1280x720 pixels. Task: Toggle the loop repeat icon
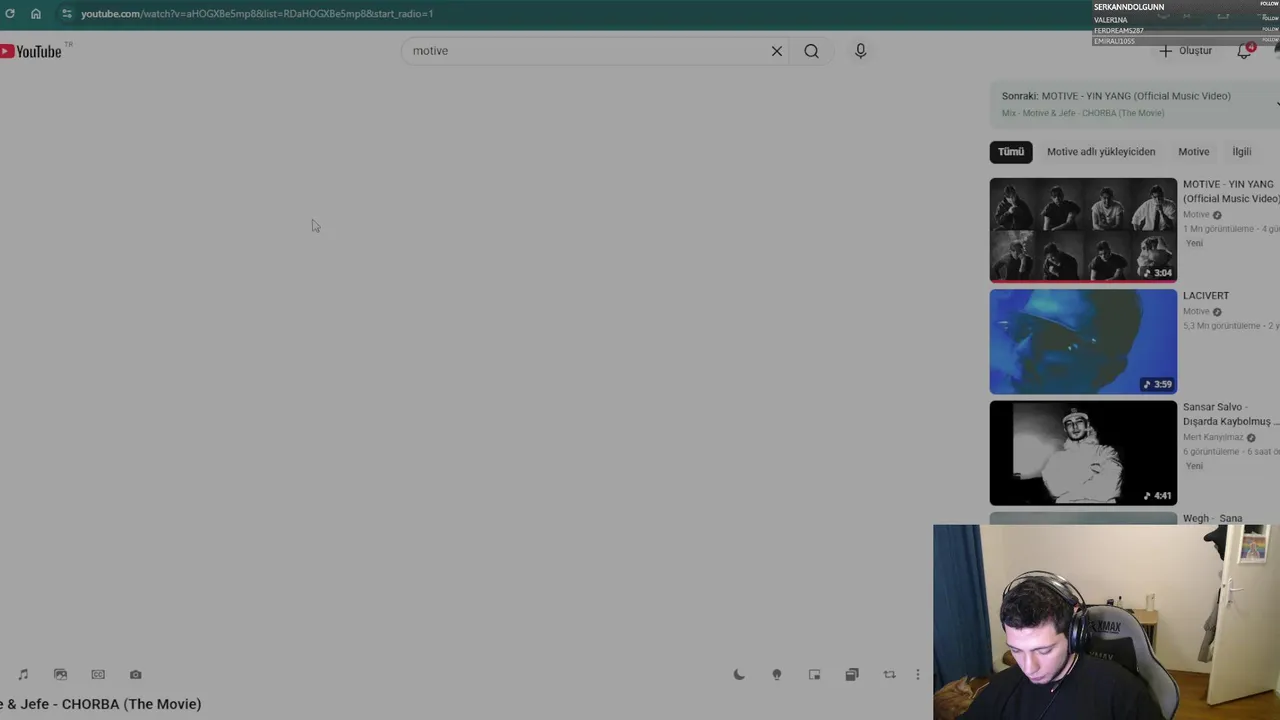coord(889,675)
